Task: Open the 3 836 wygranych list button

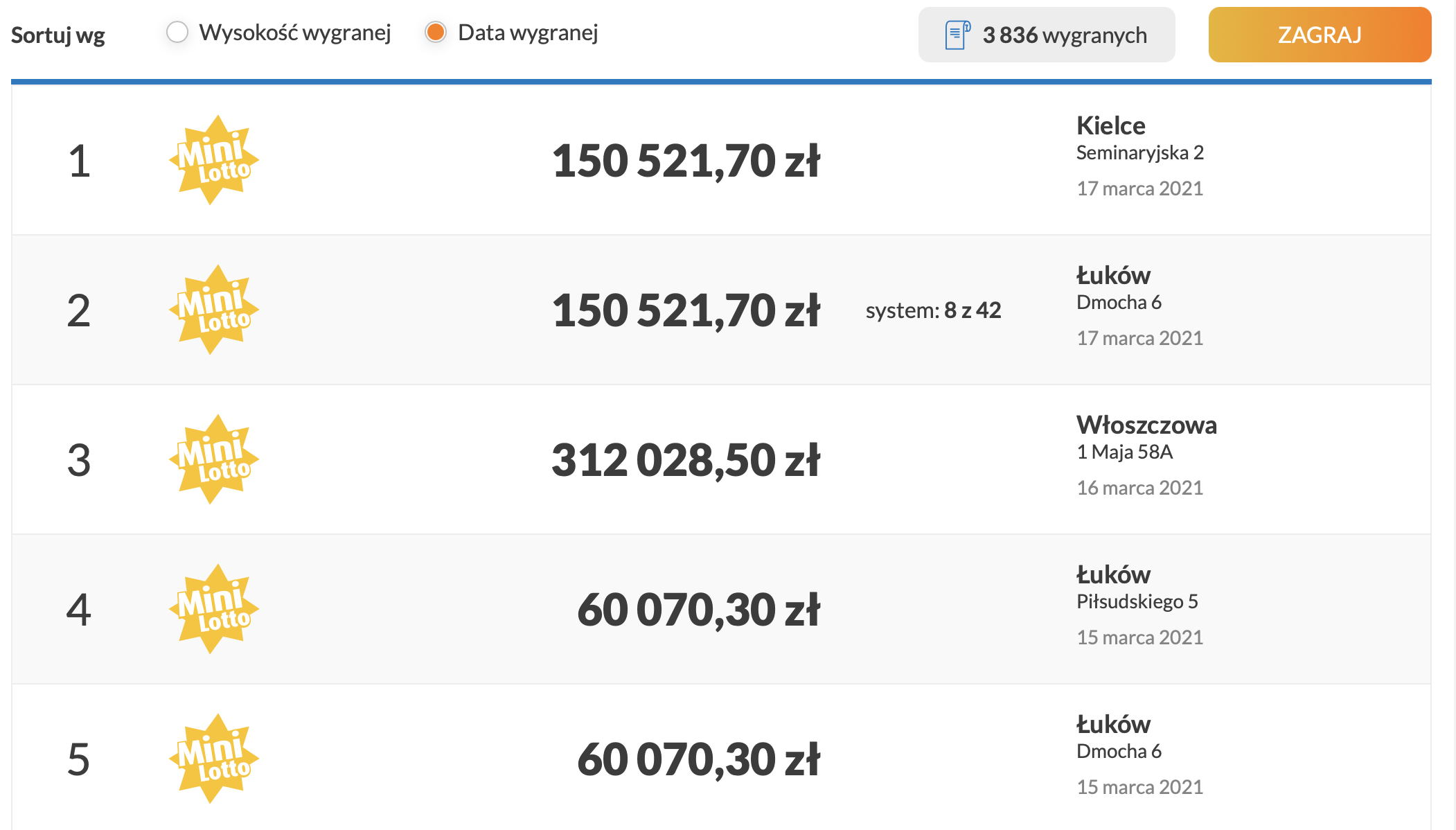Action: pos(1046,35)
